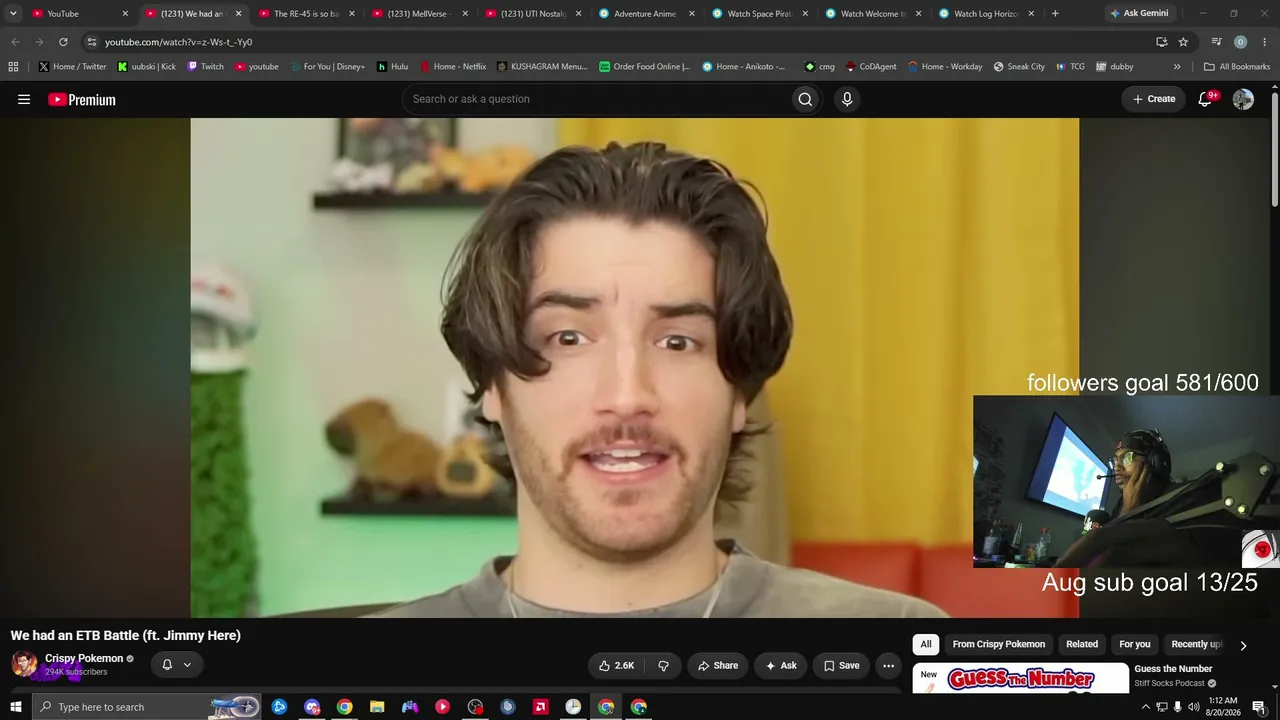Screen dimensions: 1280x720
Task: Open media controls icon in Chrome toolbar
Action: 1216,42
